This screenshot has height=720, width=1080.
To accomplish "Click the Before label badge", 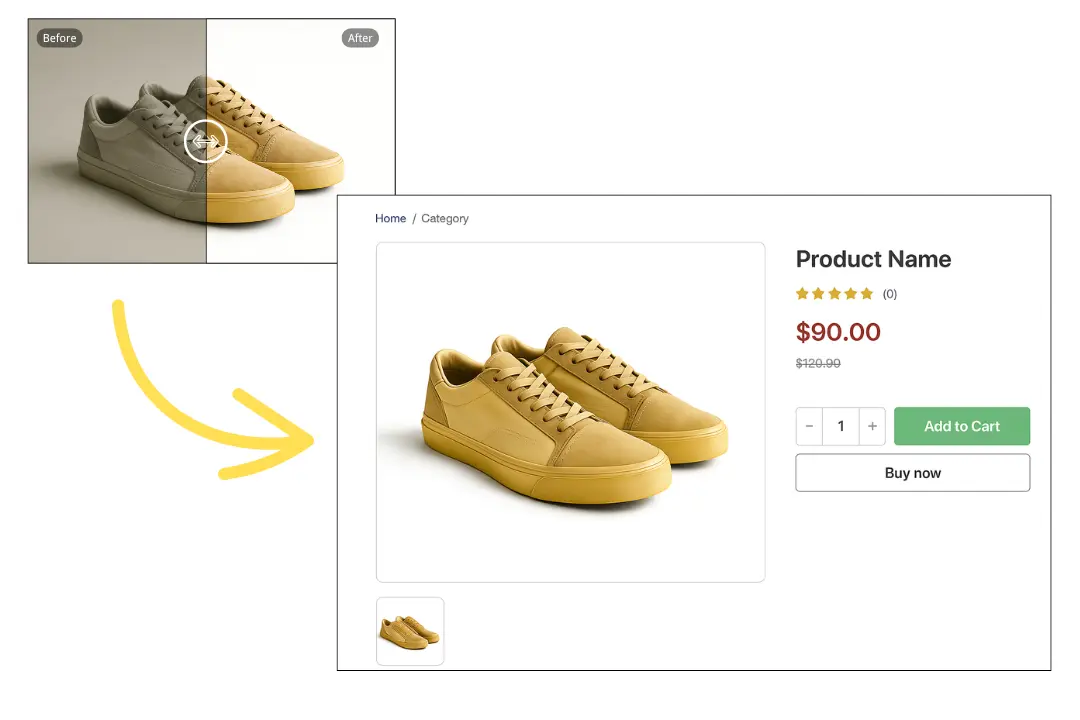I will pos(59,38).
